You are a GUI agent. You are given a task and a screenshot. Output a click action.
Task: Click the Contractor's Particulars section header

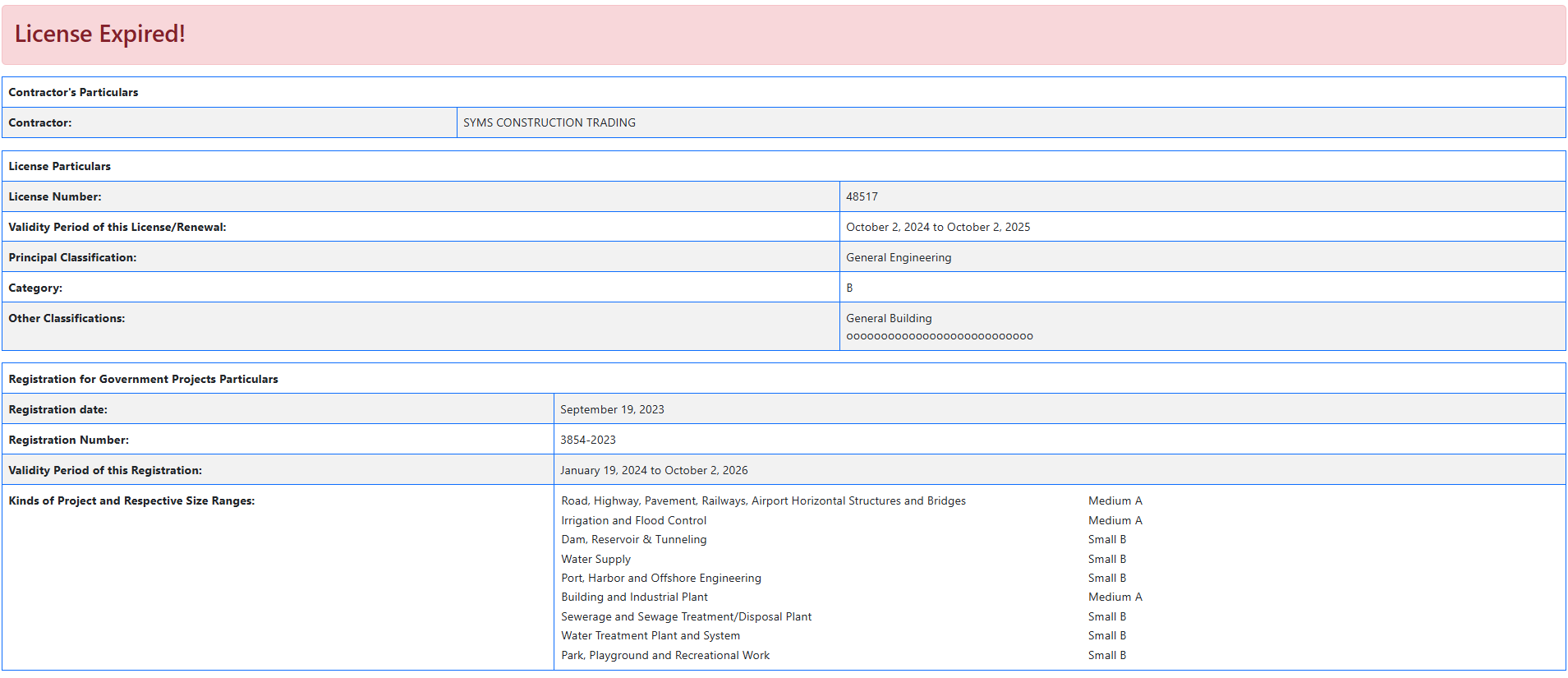(x=73, y=92)
